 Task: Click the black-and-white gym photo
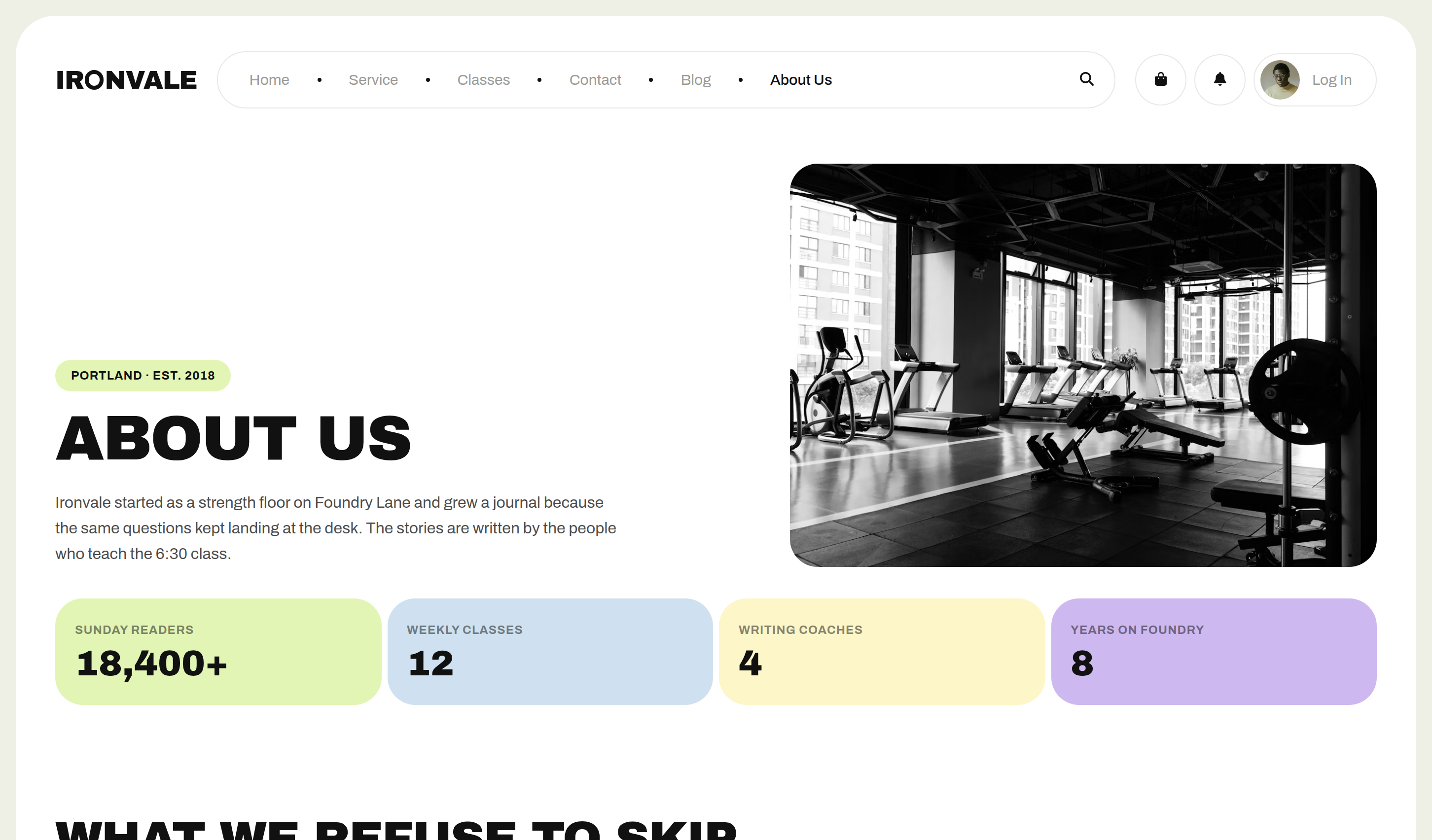1082,365
